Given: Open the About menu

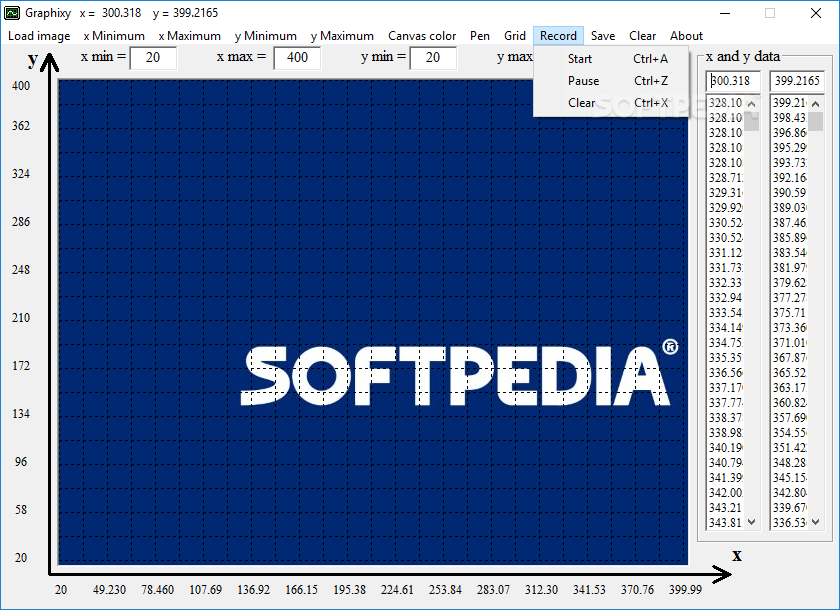Looking at the screenshot, I should [686, 36].
